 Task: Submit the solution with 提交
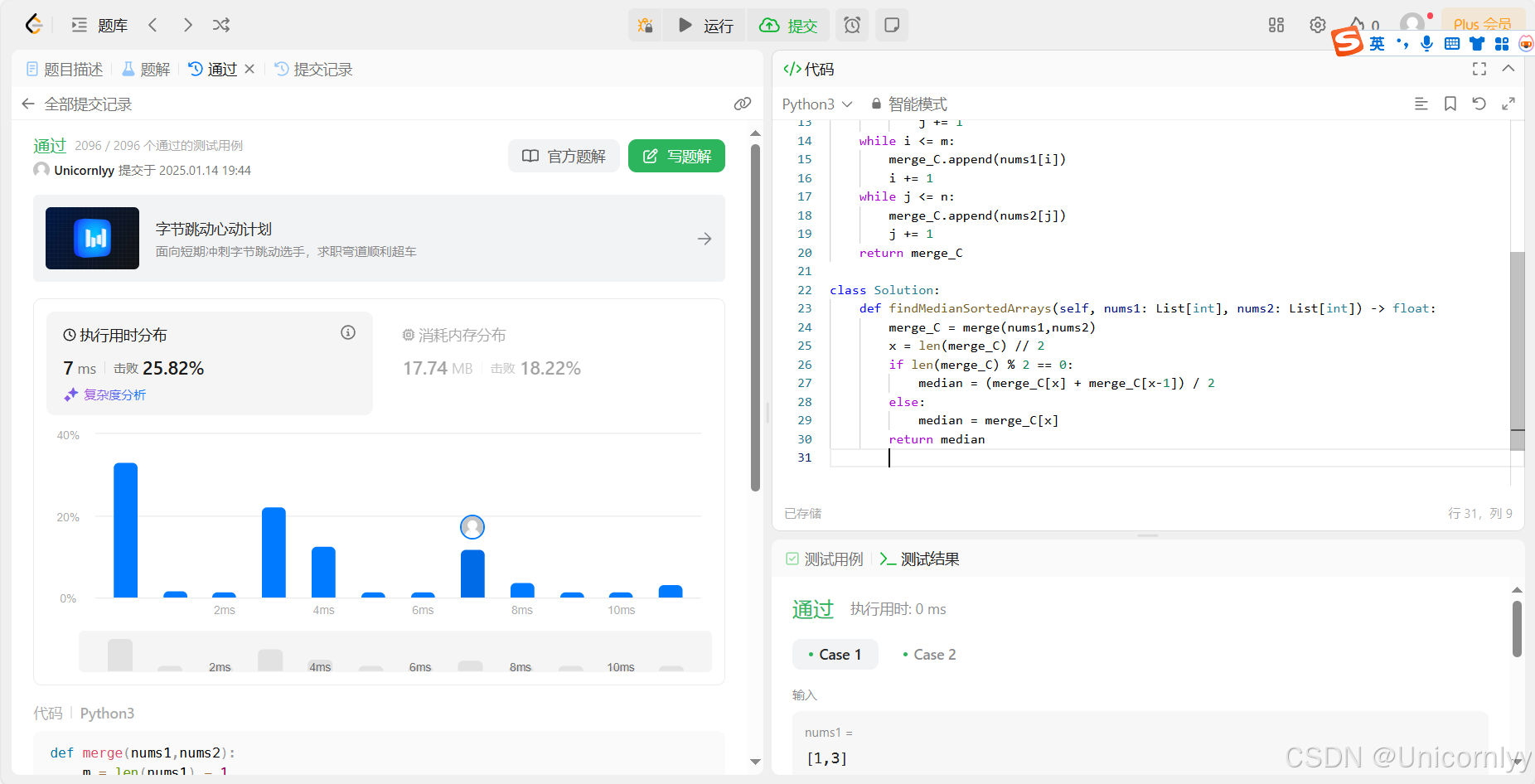point(788,26)
